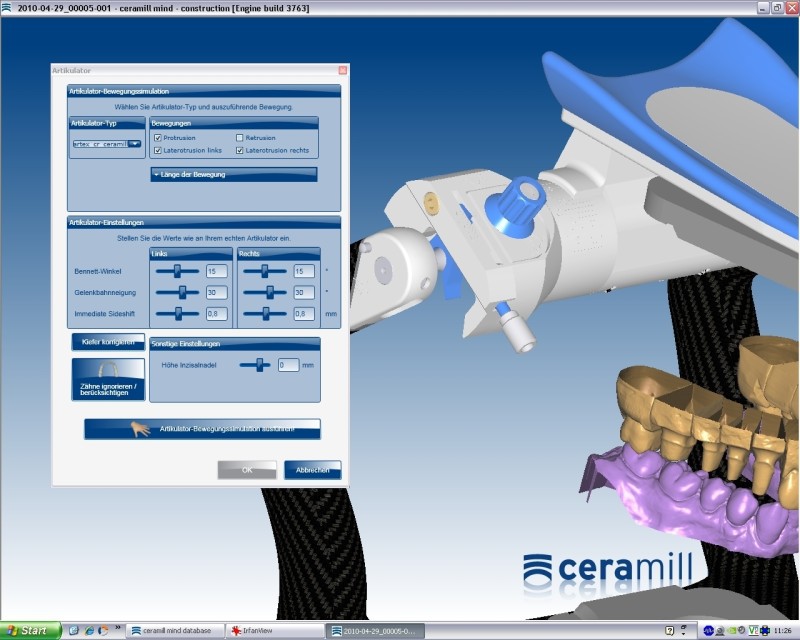This screenshot has width=800, height=640.
Task: Switch to ceramill mind database taskbar item
Action: pos(169,631)
